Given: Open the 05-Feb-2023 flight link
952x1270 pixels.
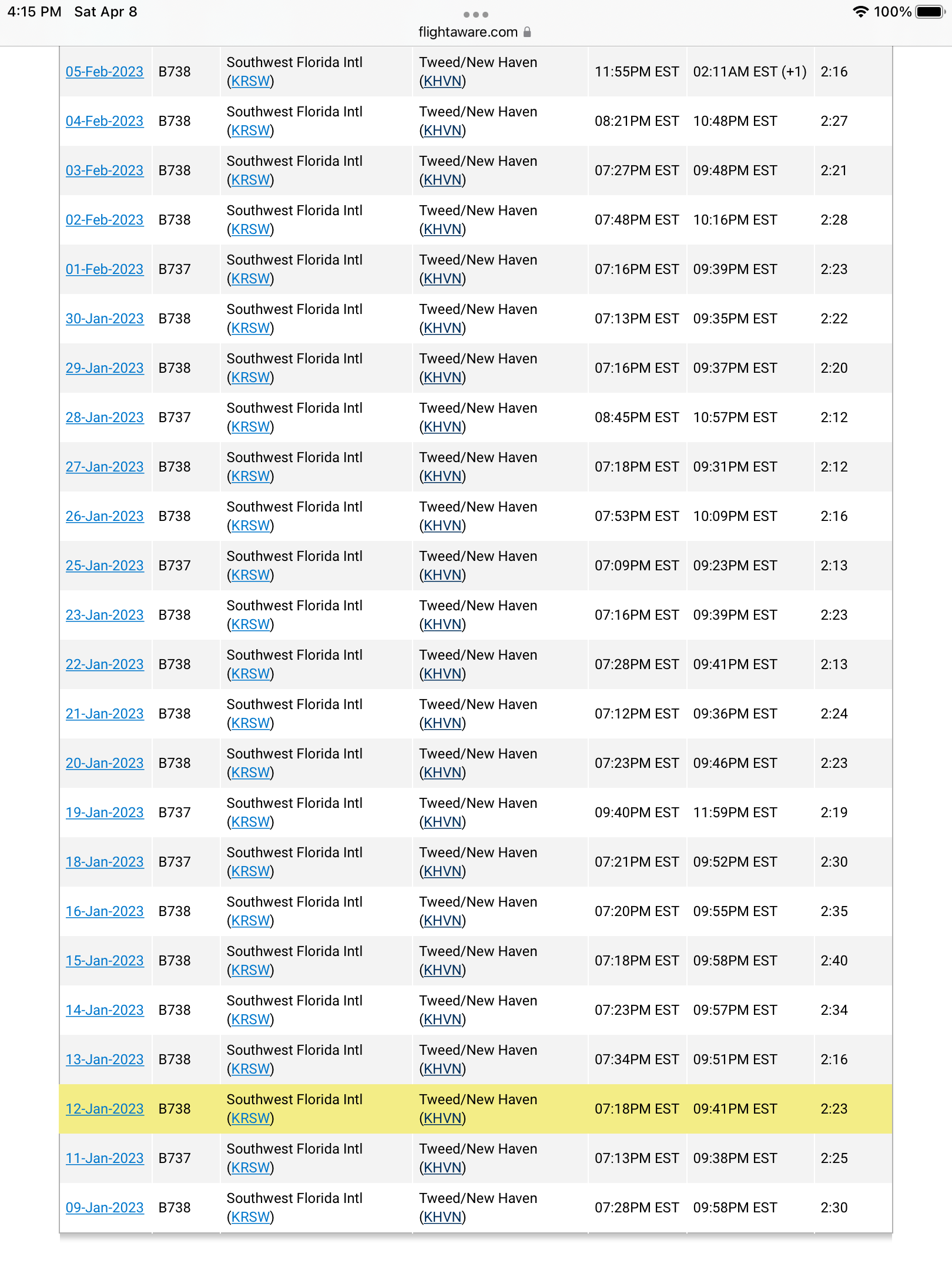Looking at the screenshot, I should pos(105,72).
